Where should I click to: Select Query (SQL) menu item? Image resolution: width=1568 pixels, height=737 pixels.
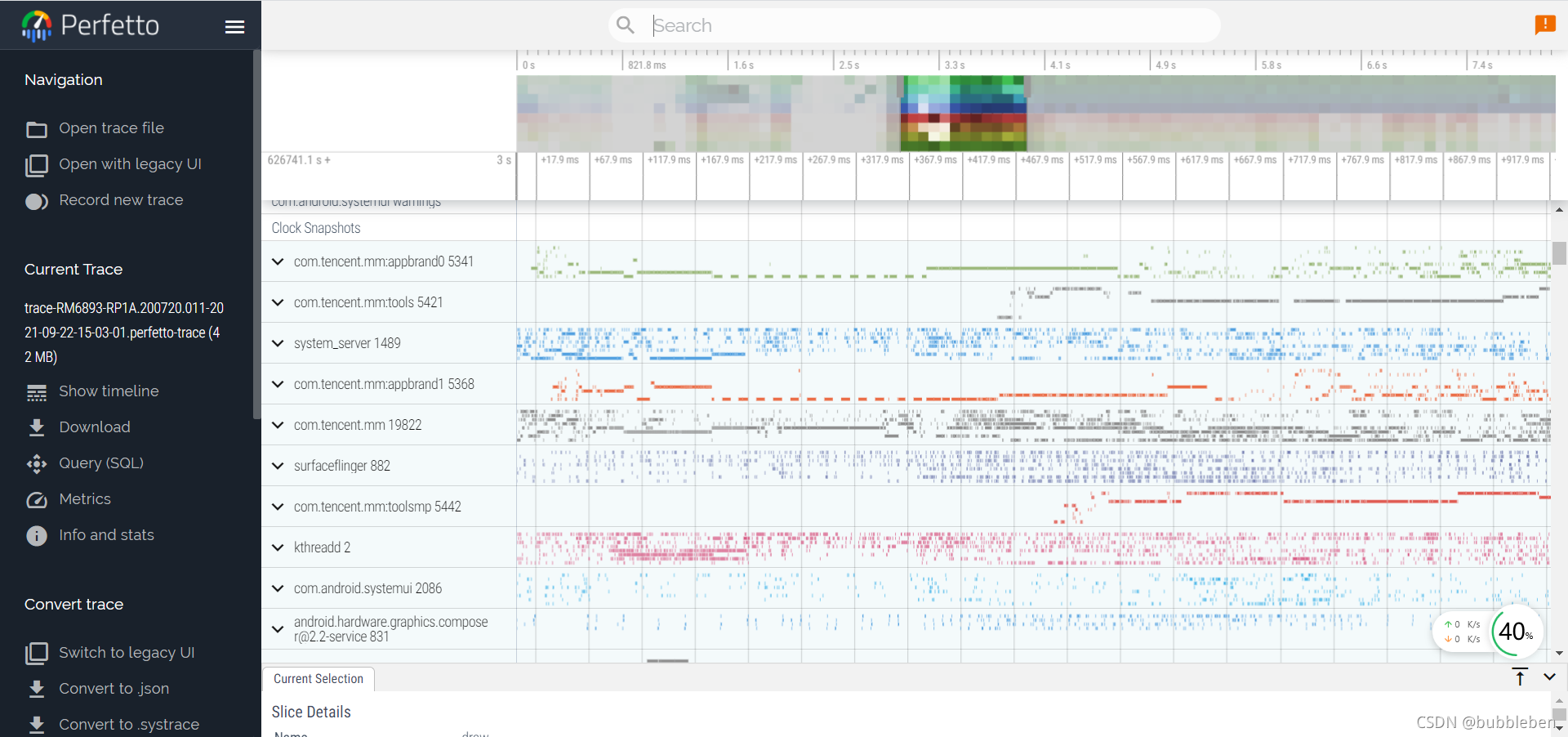101,463
